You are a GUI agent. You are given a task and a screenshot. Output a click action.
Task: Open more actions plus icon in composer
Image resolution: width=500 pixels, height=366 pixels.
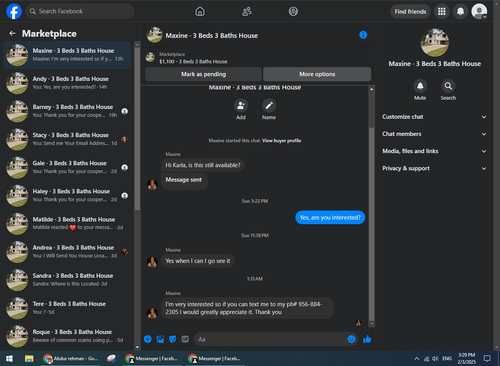(x=148, y=339)
